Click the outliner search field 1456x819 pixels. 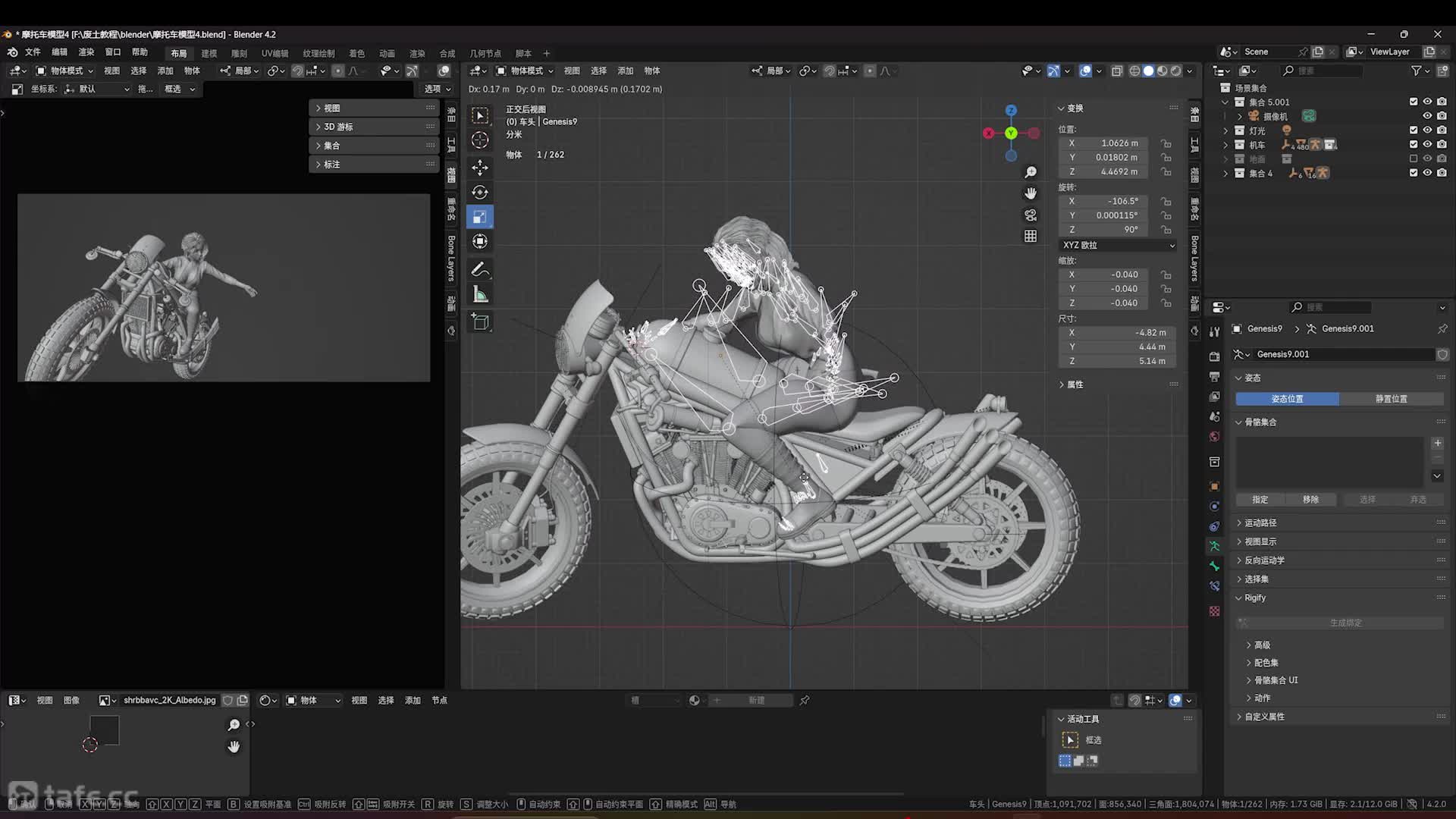click(x=1323, y=71)
